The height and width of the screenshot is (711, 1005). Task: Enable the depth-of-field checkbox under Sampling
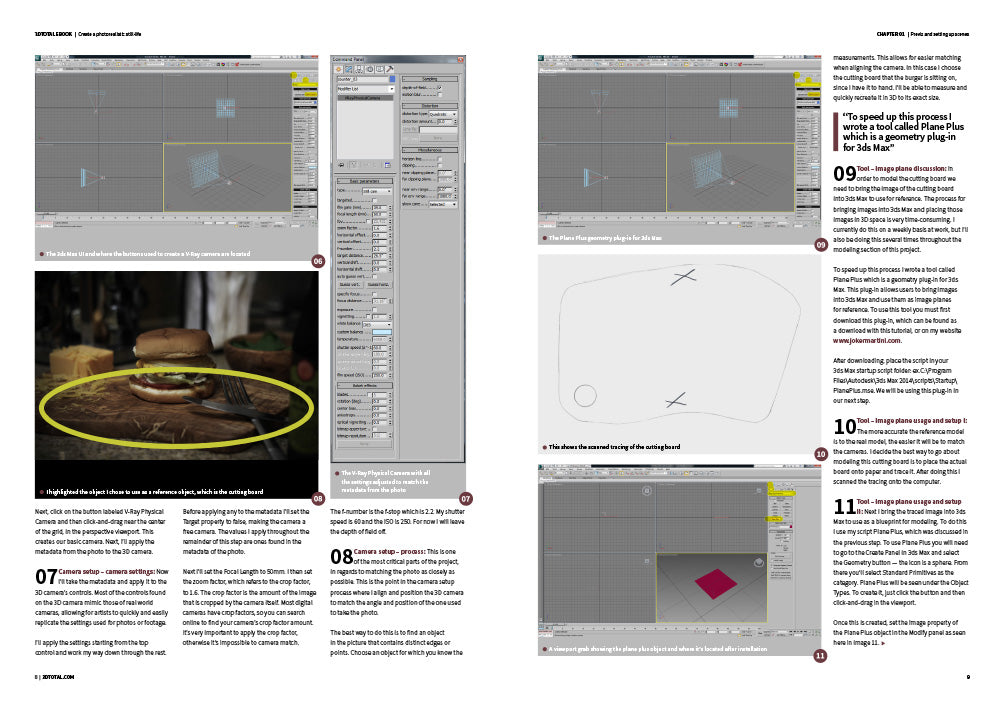[440, 87]
